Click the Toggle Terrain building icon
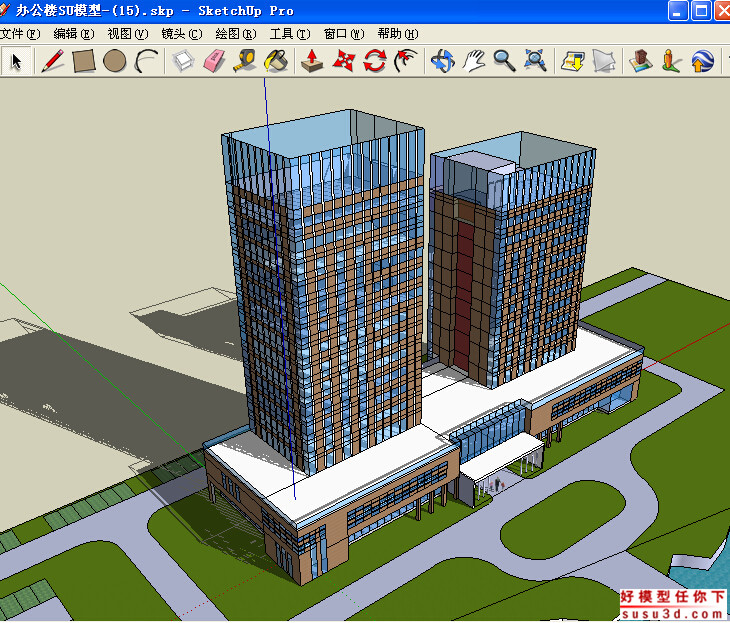The image size is (730, 623). tap(640, 61)
